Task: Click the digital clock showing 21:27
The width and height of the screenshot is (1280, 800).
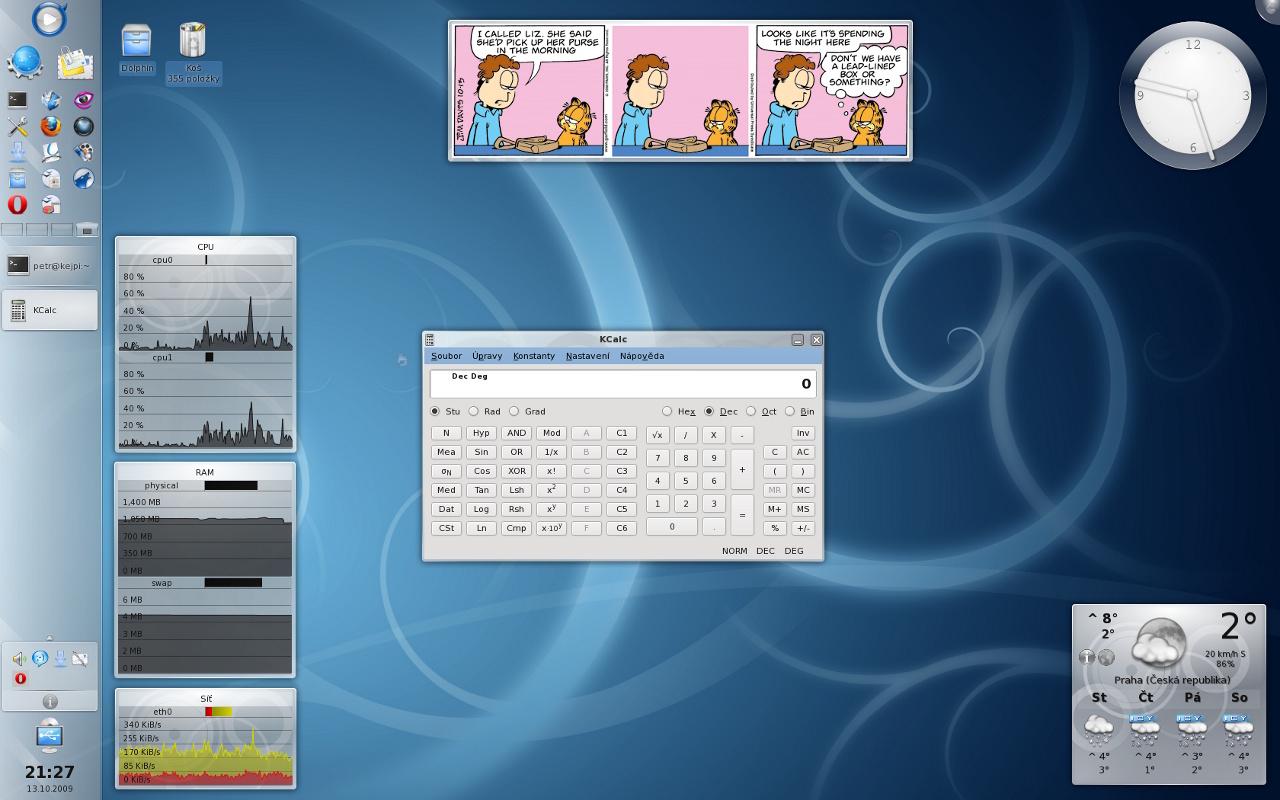Action: 50,772
